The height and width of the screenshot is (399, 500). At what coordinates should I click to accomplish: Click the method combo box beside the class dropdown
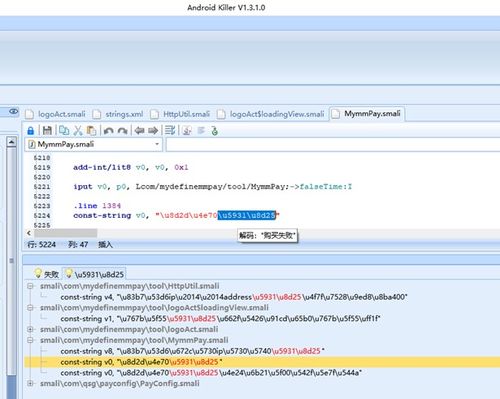coord(333,145)
